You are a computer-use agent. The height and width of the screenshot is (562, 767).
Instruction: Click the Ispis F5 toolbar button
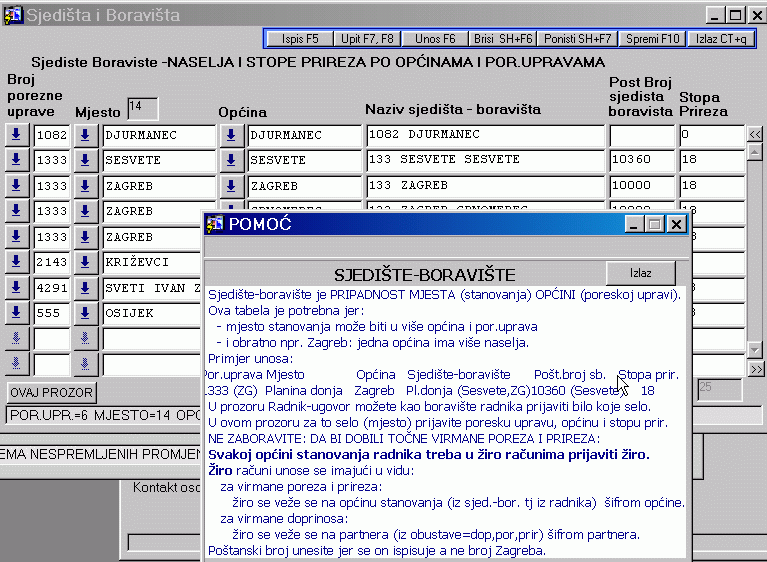299,39
